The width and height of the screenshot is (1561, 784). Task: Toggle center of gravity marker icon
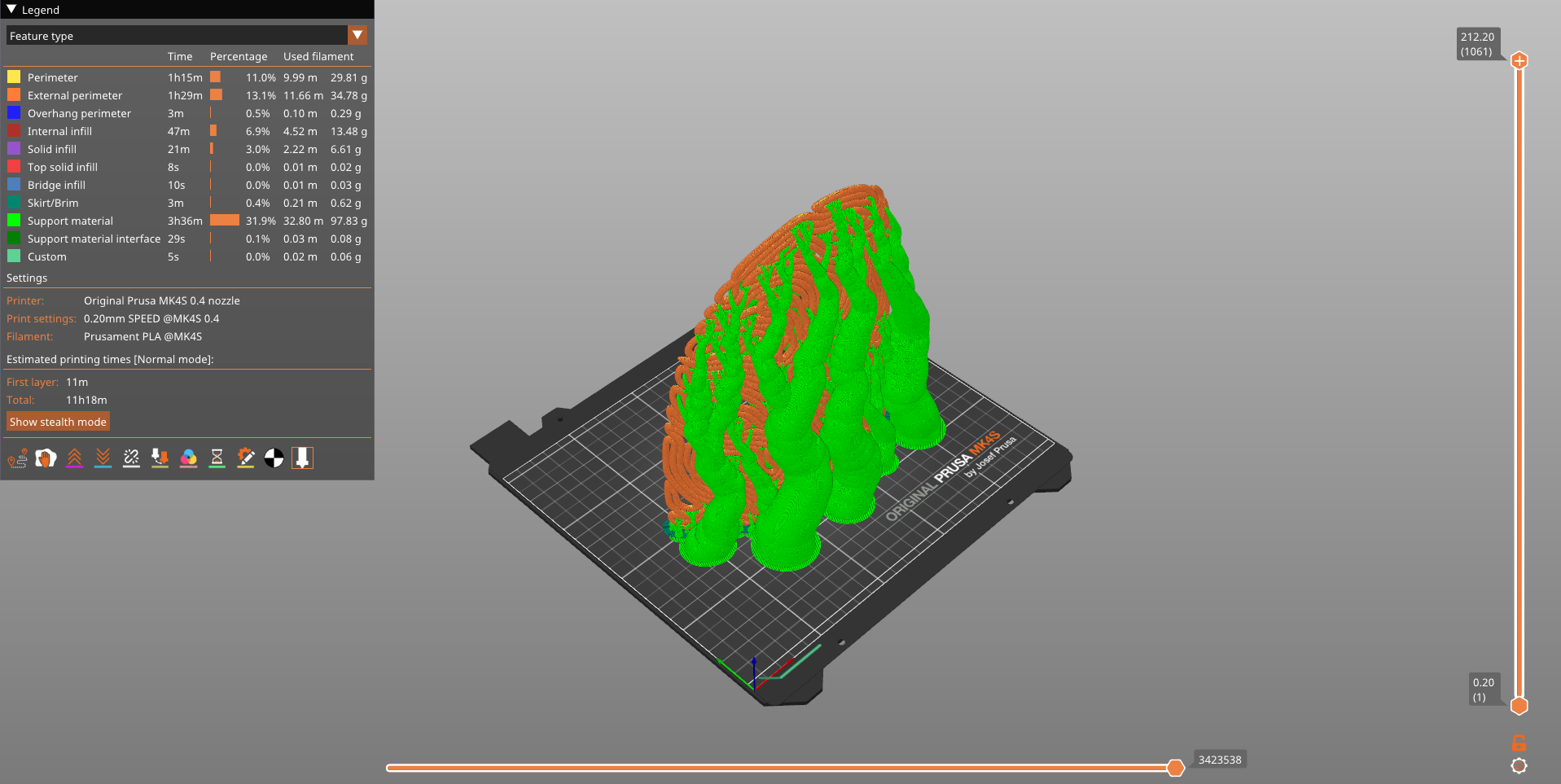(274, 458)
